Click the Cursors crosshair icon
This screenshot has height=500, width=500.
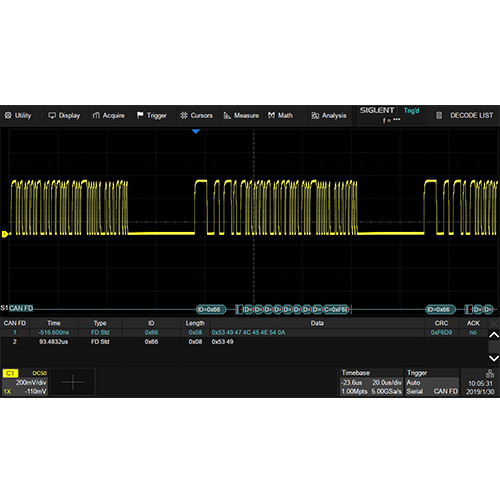pos(184,115)
